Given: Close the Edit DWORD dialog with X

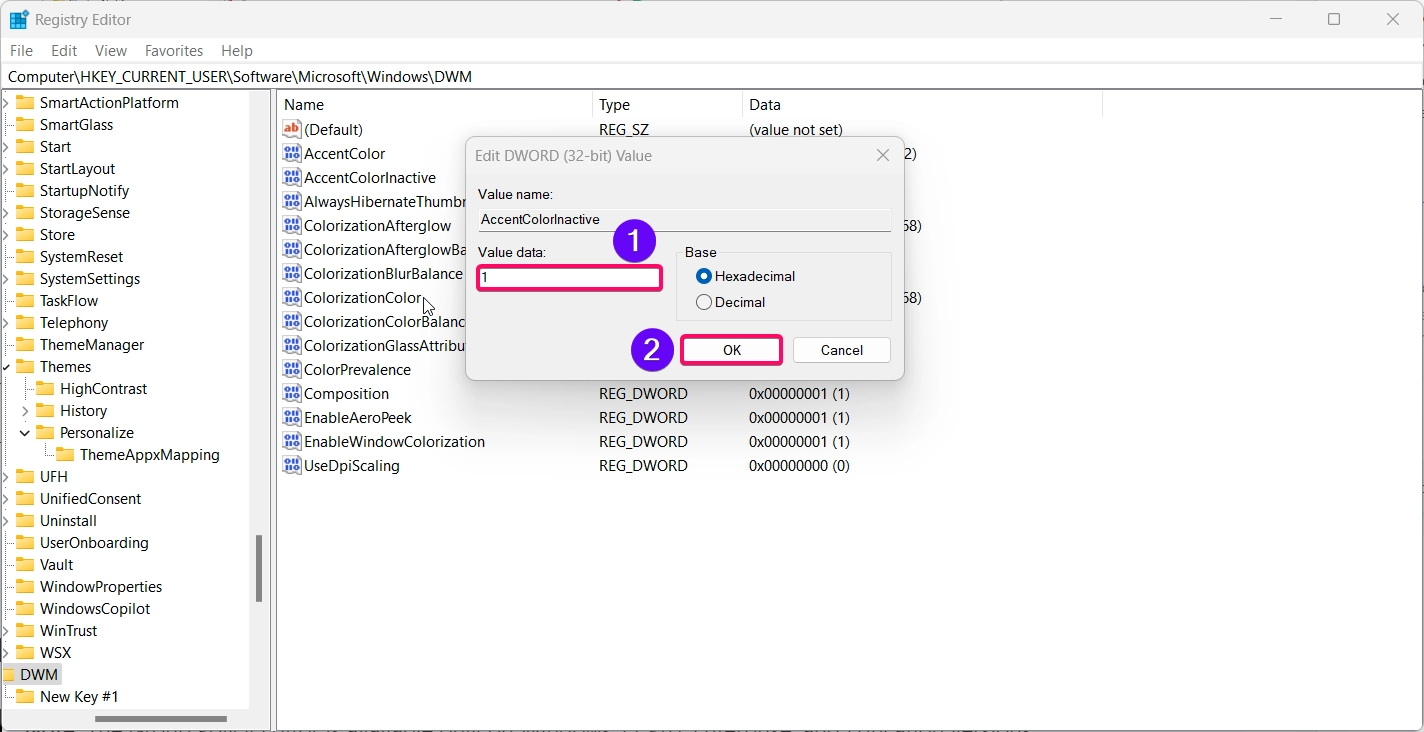Looking at the screenshot, I should pos(883,156).
